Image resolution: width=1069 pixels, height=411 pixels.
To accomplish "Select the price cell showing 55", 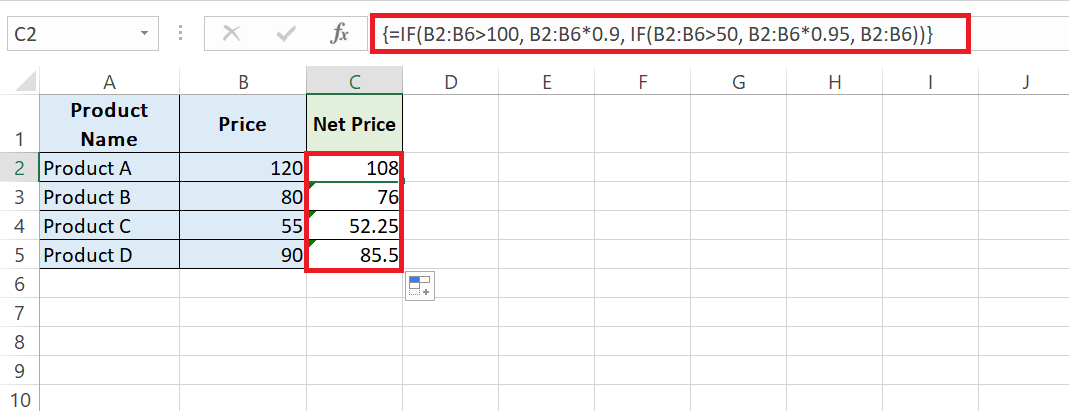I will click(x=243, y=226).
